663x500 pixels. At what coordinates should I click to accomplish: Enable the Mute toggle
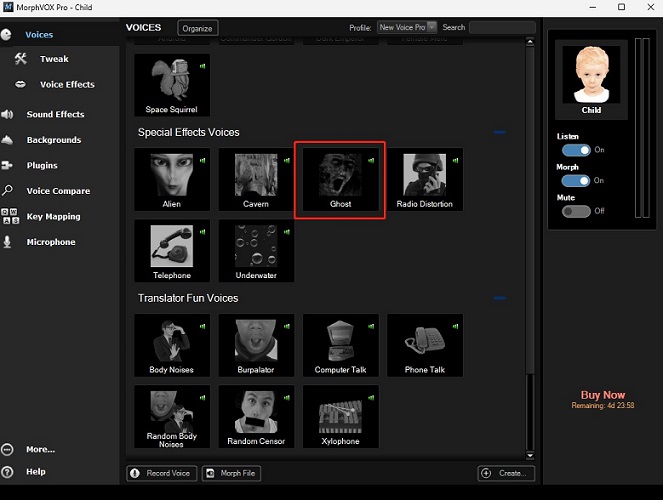point(575,211)
